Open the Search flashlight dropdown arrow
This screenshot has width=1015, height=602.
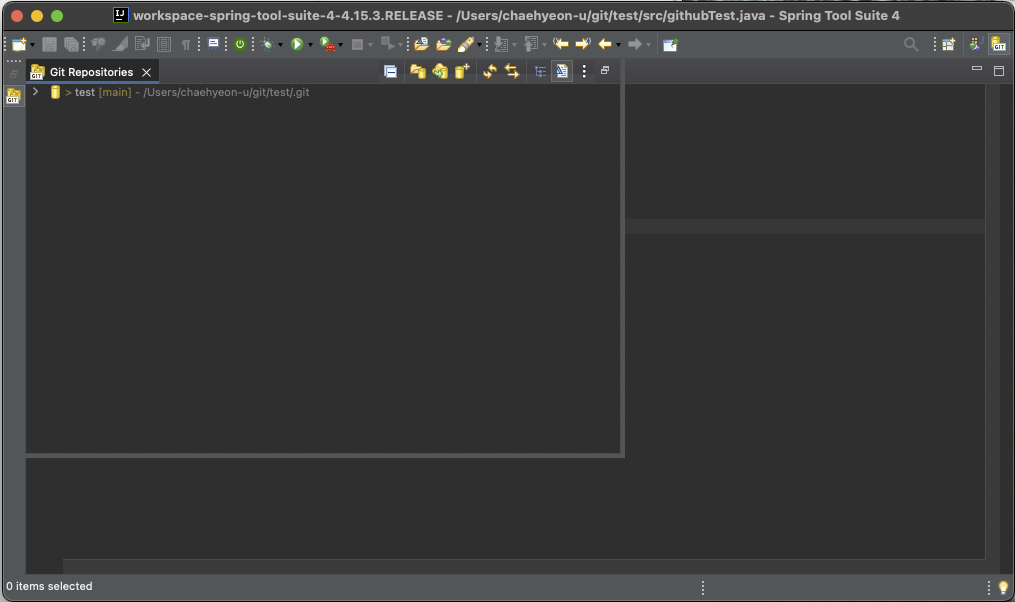tap(479, 45)
